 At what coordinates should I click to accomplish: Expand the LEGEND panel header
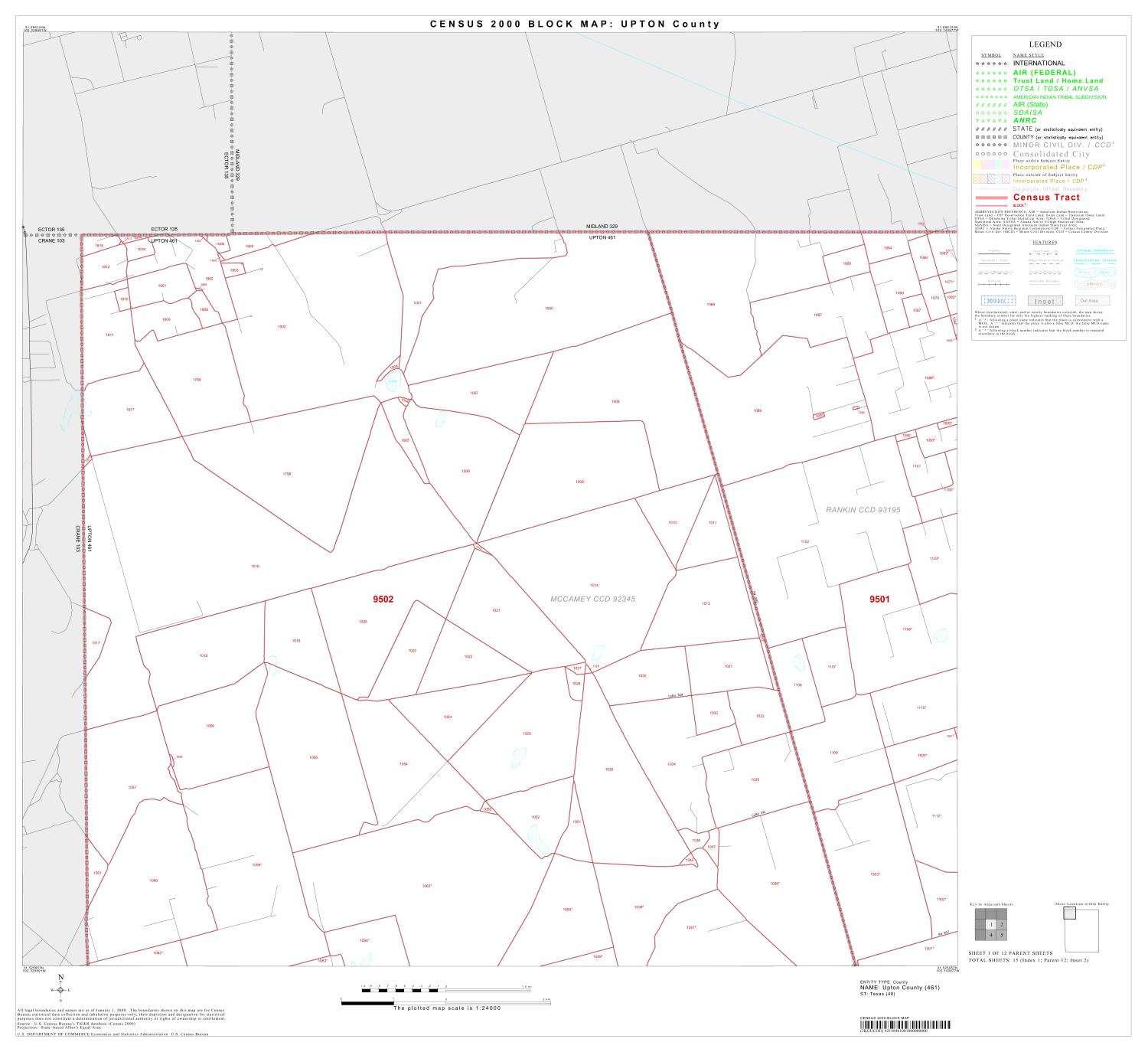pos(1045,44)
